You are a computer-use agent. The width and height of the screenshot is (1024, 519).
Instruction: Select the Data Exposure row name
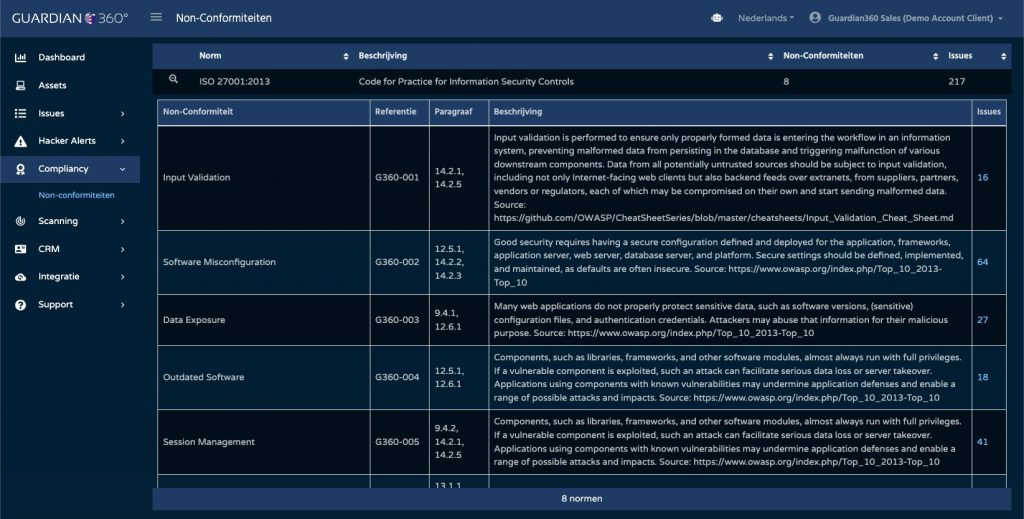pos(194,320)
